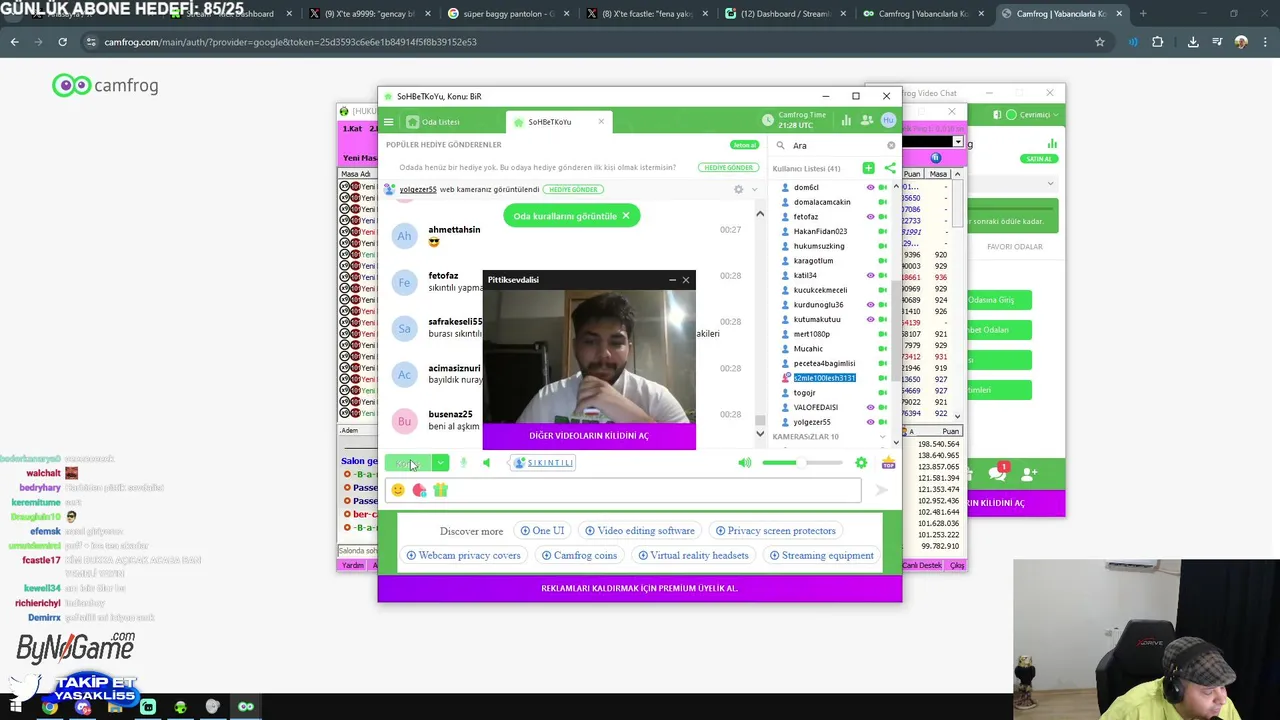
Task: Open the gift box icon in message box
Action: click(x=440, y=490)
